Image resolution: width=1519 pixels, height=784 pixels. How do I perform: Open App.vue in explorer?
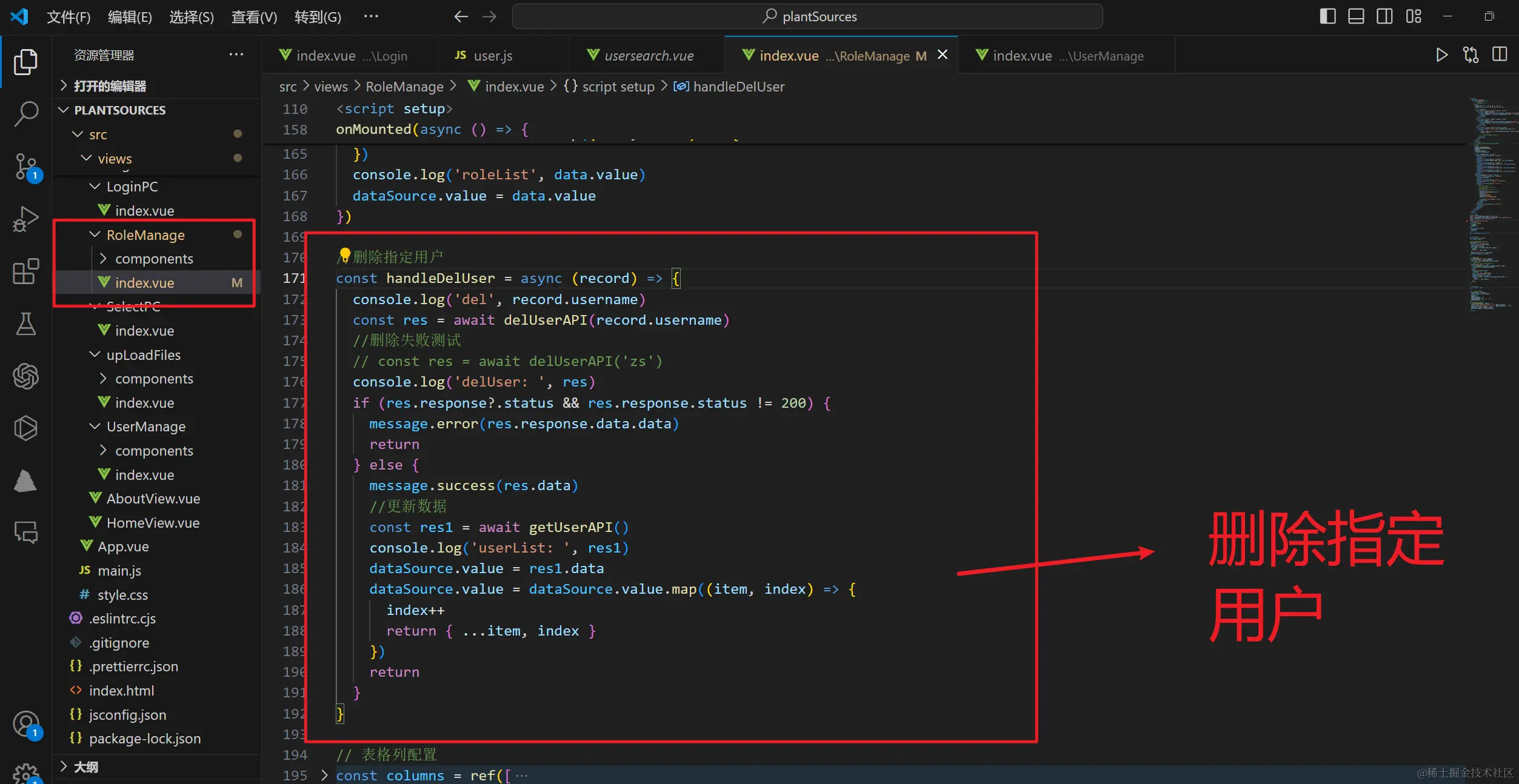(x=156, y=546)
